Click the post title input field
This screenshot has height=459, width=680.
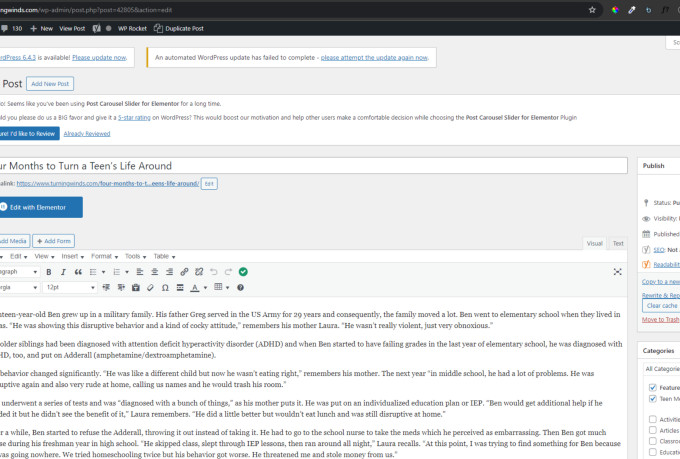point(313,166)
